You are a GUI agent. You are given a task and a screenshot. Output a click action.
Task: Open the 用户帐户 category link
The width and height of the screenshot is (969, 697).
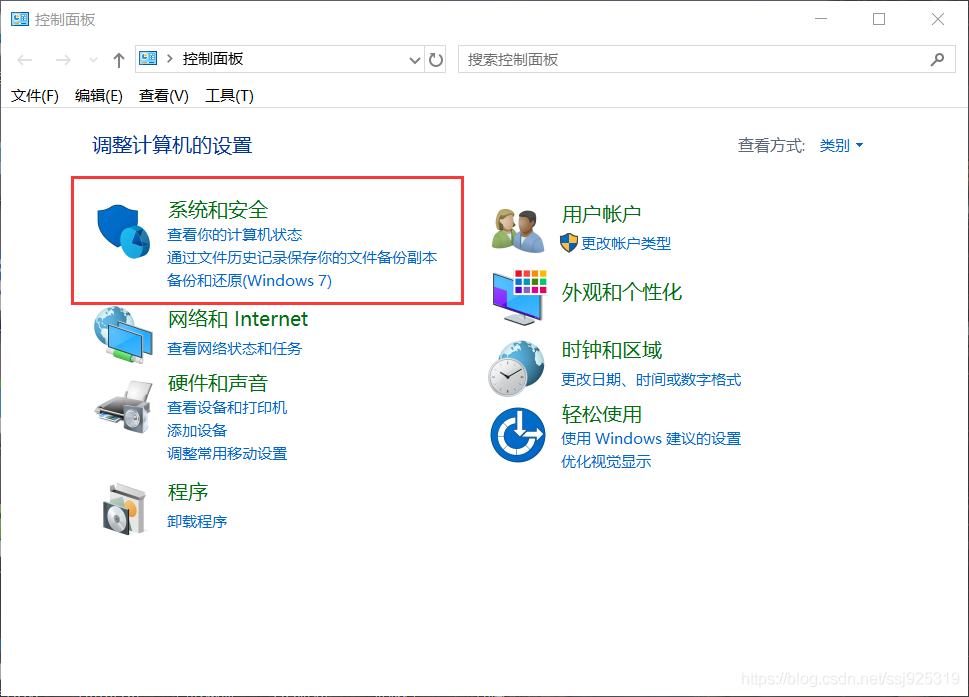tap(601, 214)
